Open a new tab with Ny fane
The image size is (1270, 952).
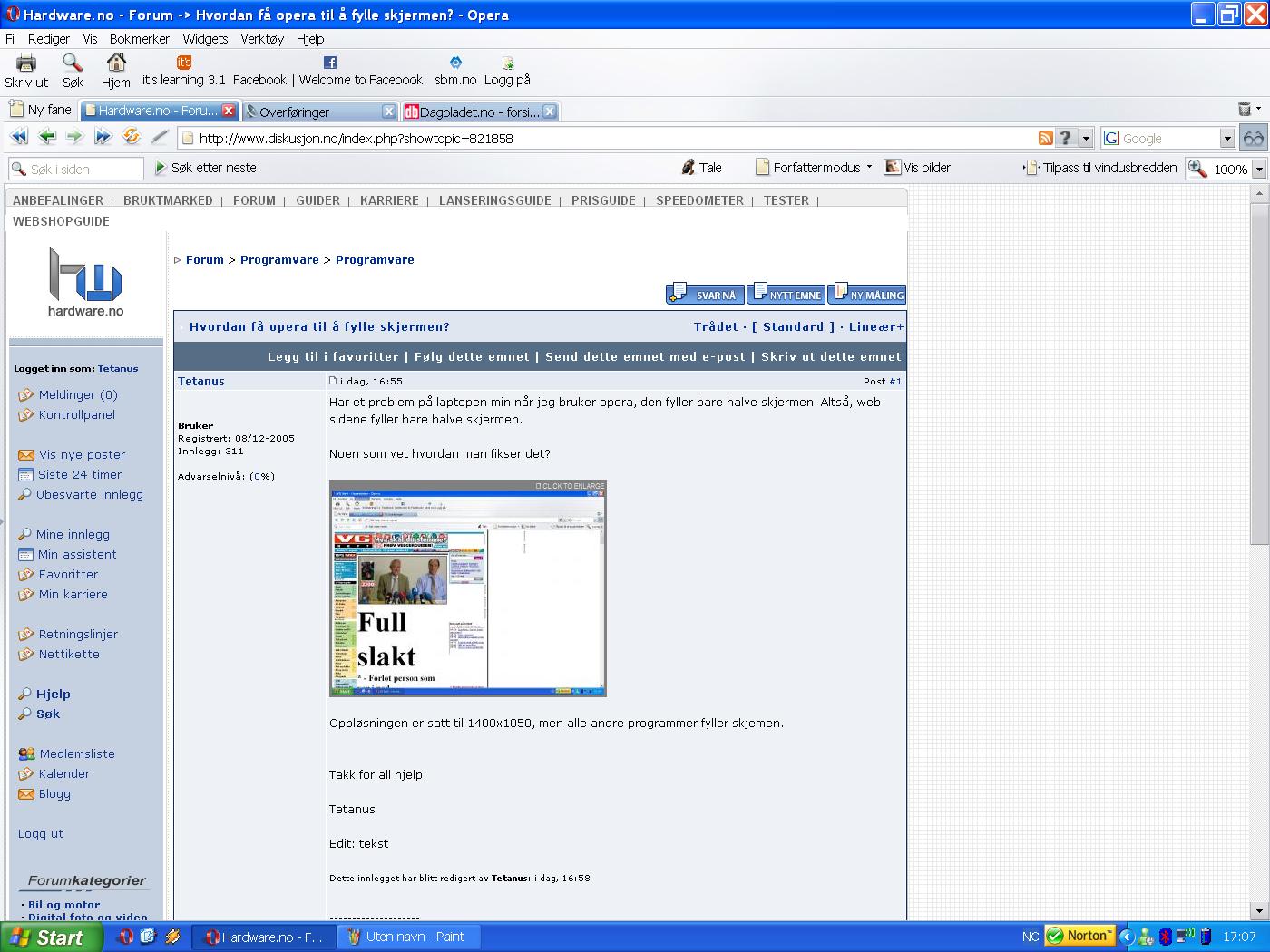(40, 110)
